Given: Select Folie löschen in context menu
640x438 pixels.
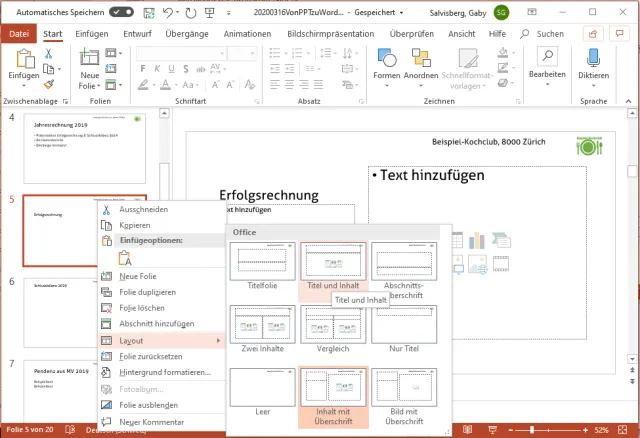Looking at the screenshot, I should [142, 307].
